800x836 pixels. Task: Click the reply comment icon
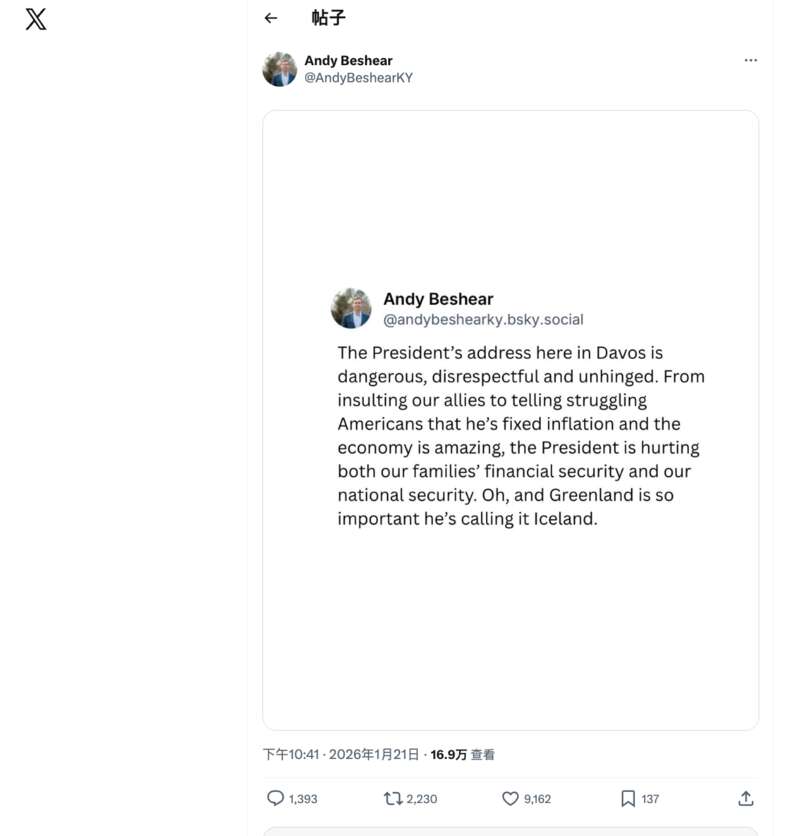click(275, 798)
